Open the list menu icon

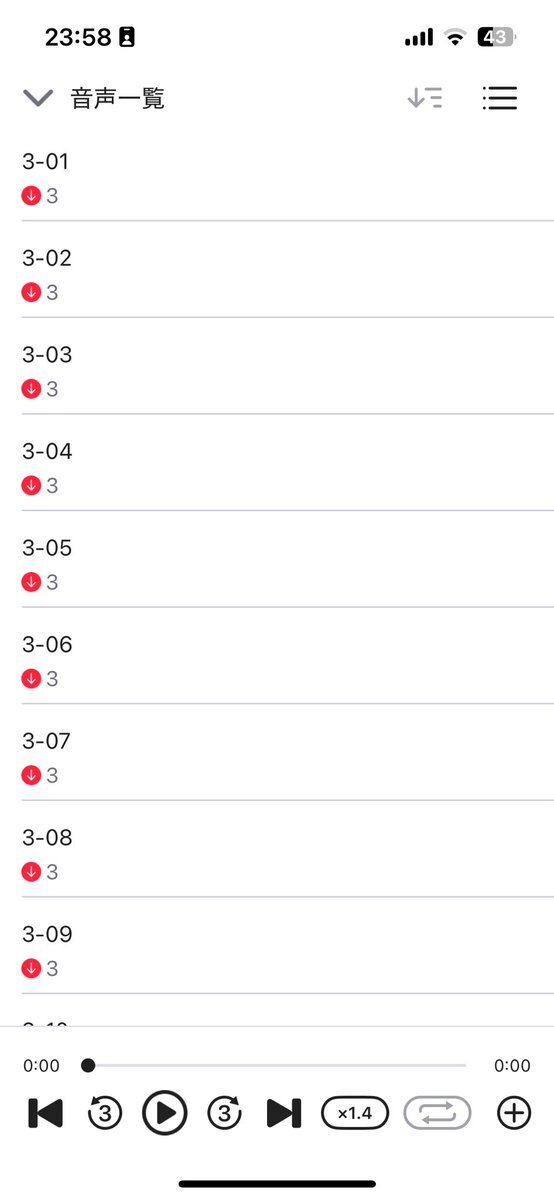coord(500,98)
